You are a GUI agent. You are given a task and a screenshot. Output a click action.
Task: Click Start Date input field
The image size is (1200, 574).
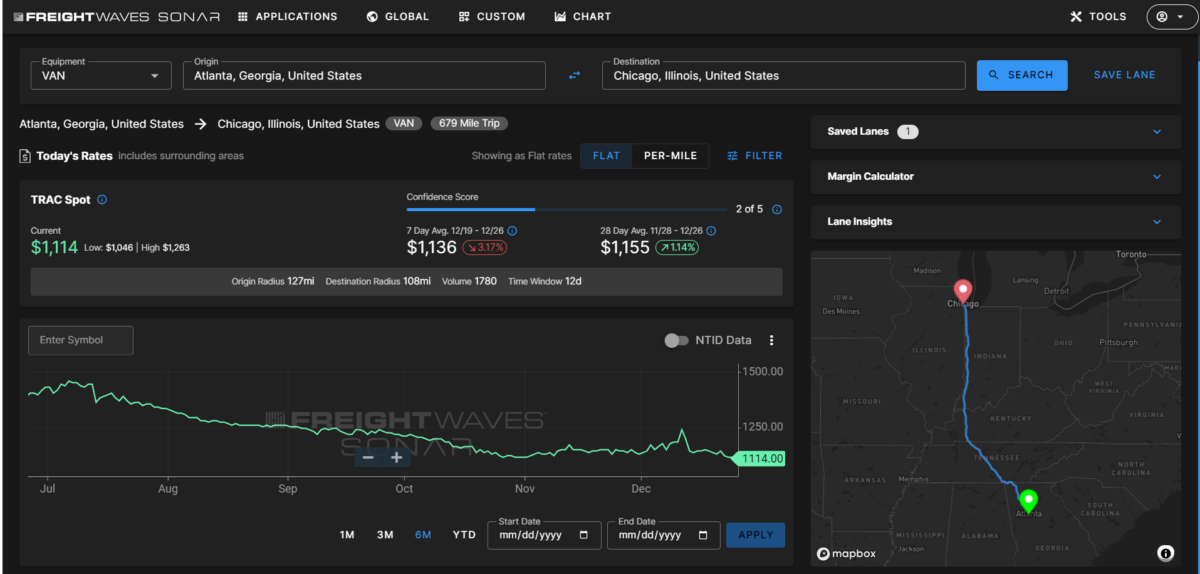544,535
